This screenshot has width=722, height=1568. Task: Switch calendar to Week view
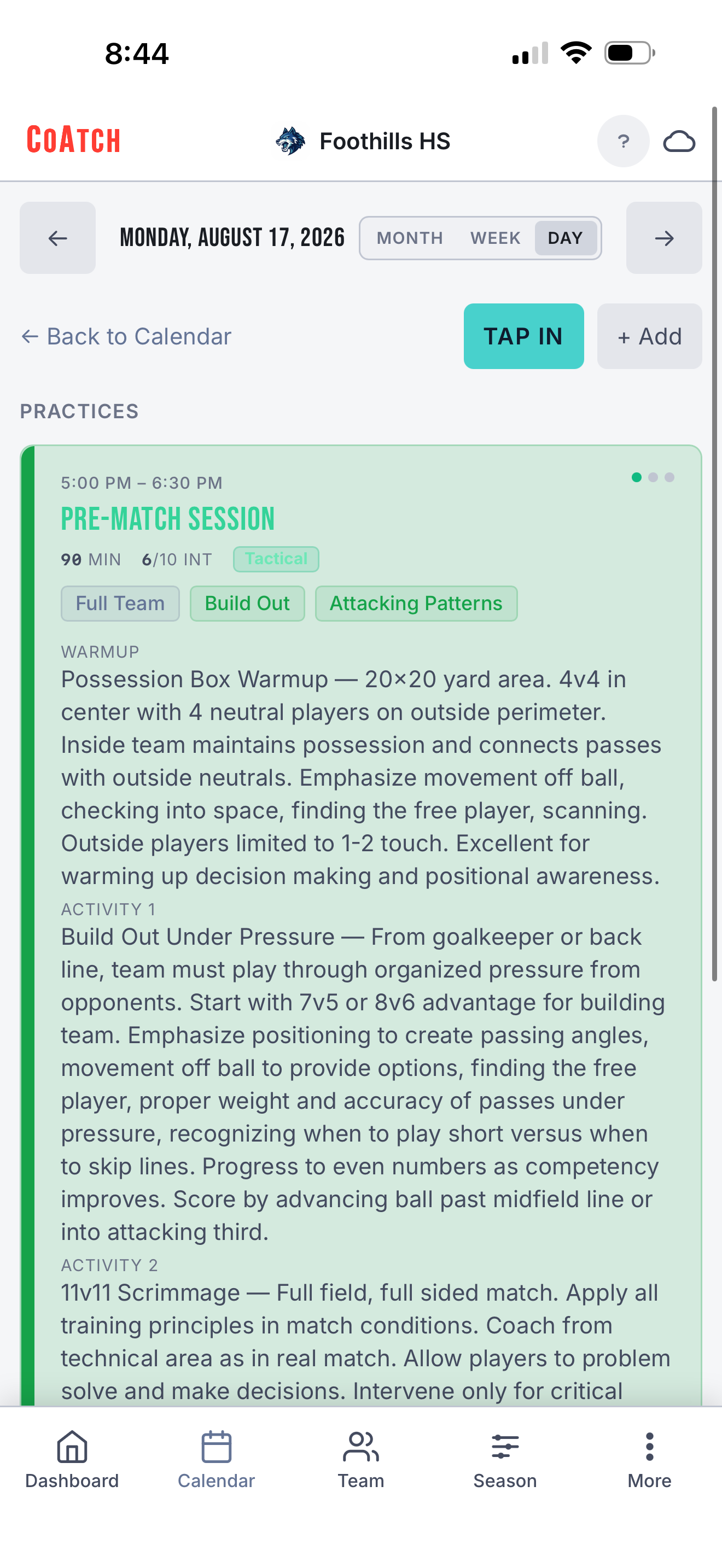(x=495, y=238)
